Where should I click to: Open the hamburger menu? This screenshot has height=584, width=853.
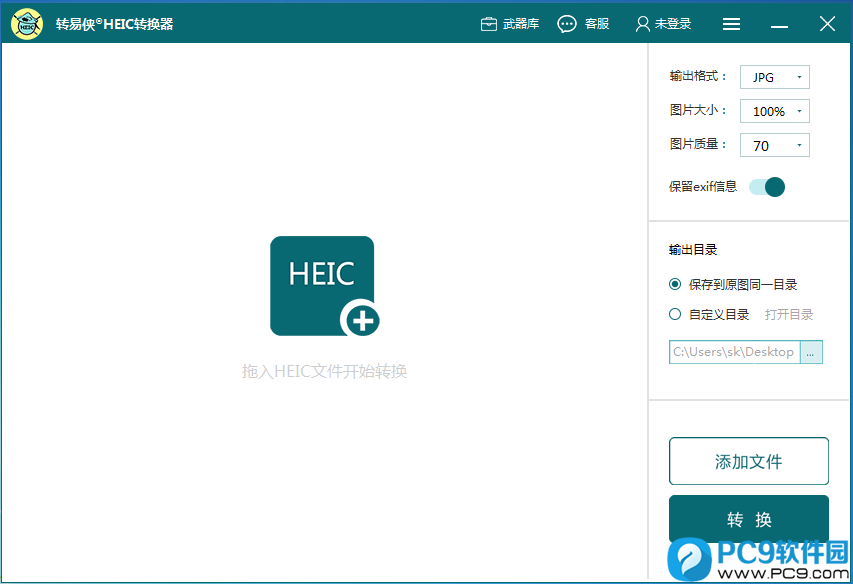pos(731,24)
